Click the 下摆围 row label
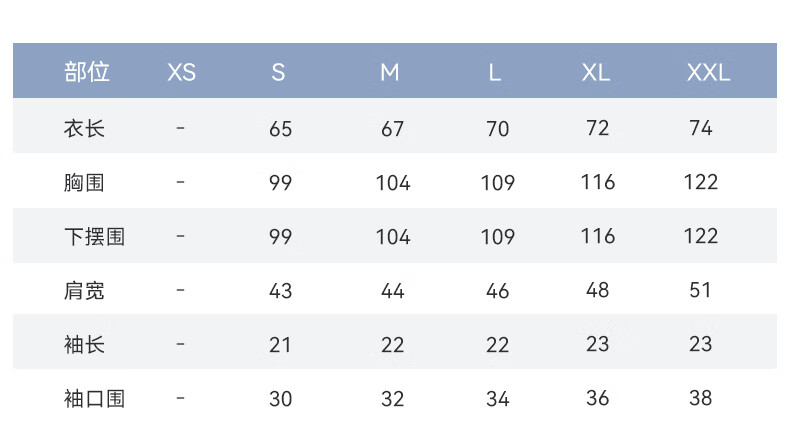This screenshot has height=433, width=790. 94,237
